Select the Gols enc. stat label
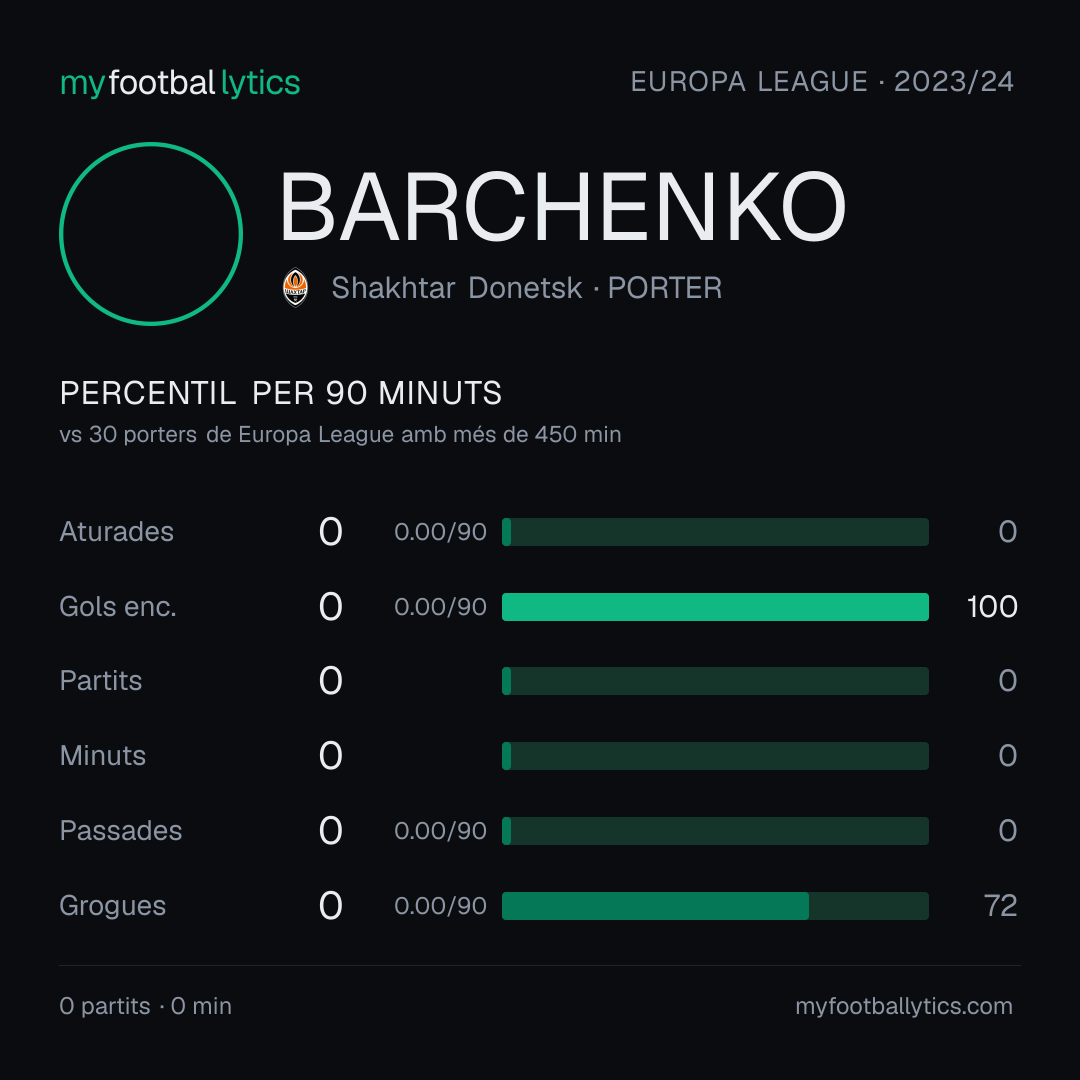Screen dimensions: 1080x1080 coord(118,607)
